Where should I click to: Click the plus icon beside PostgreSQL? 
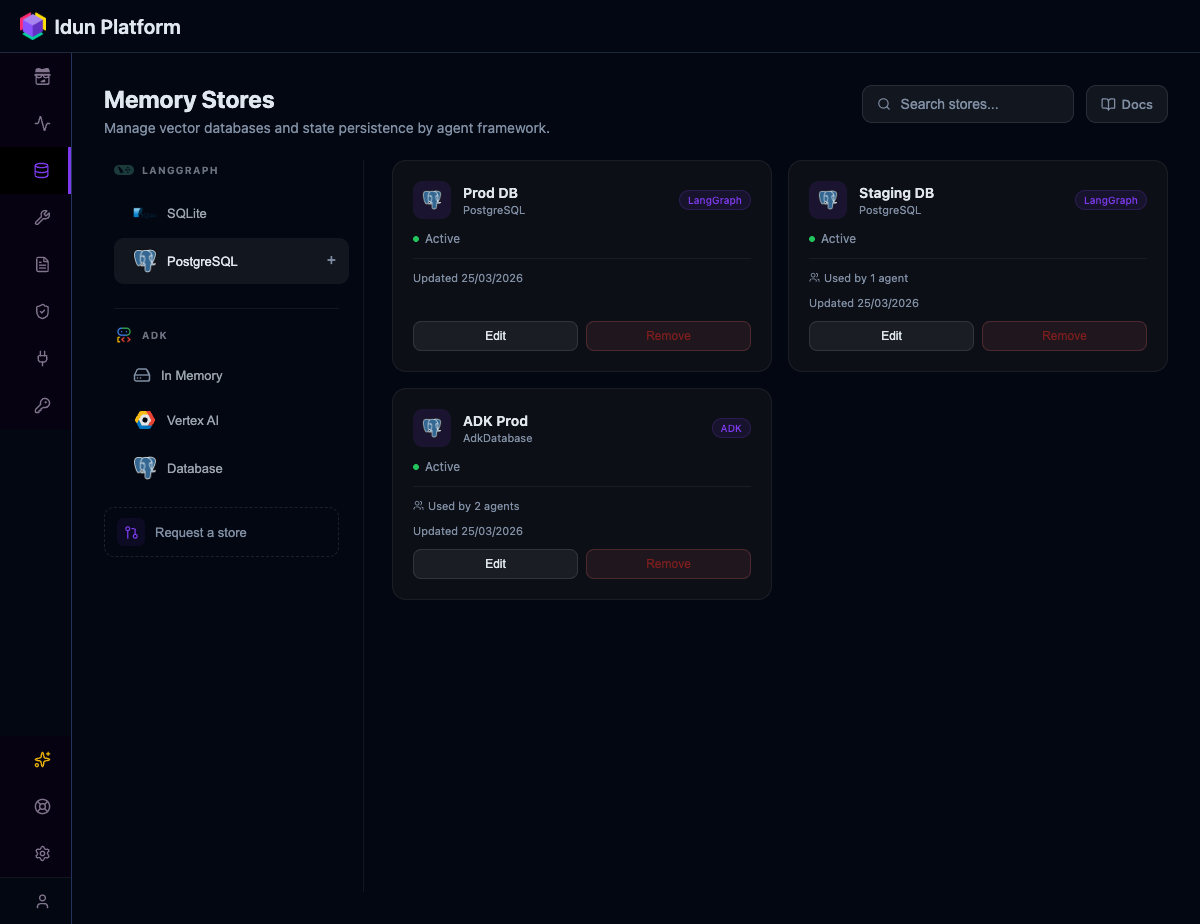coord(331,260)
